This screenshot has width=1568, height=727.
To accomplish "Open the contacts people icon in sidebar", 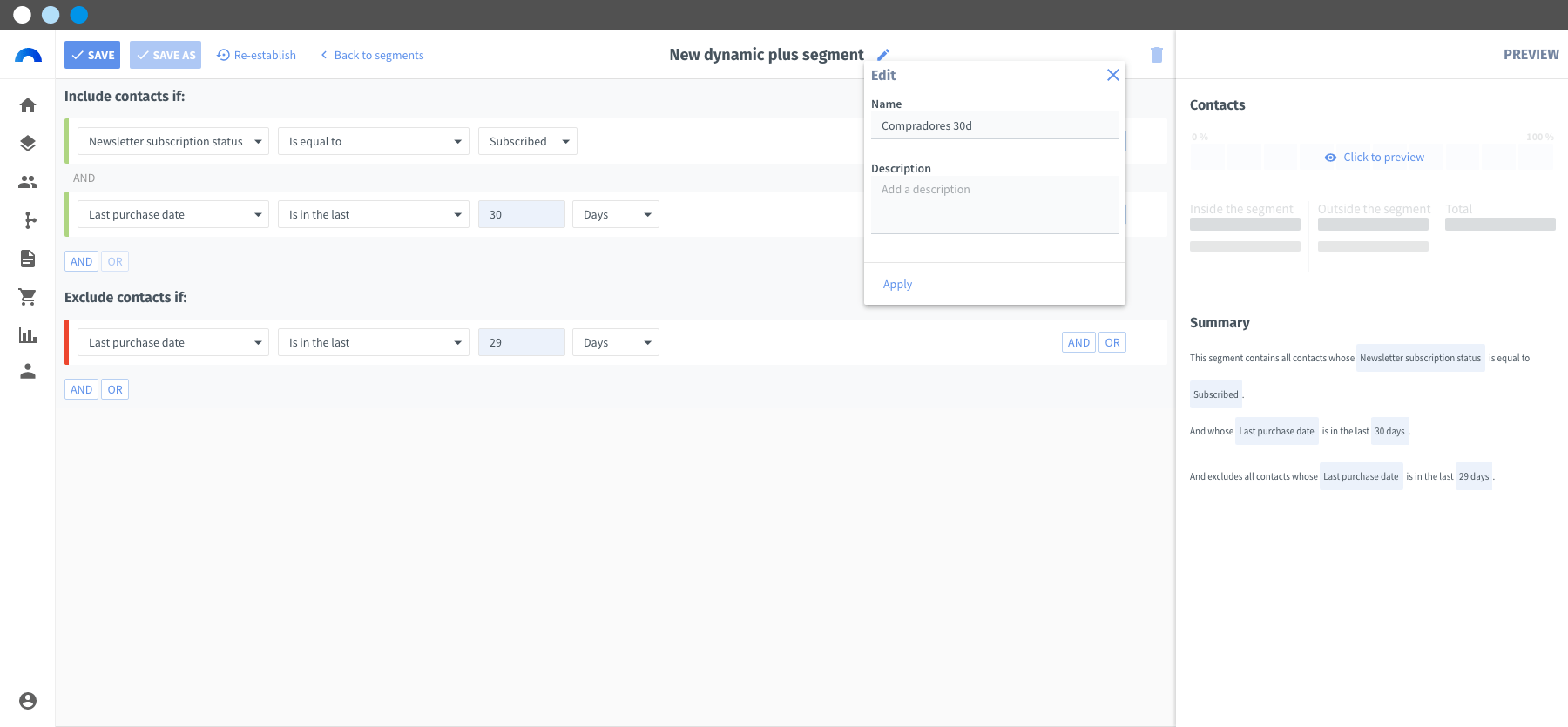I will (x=28, y=182).
